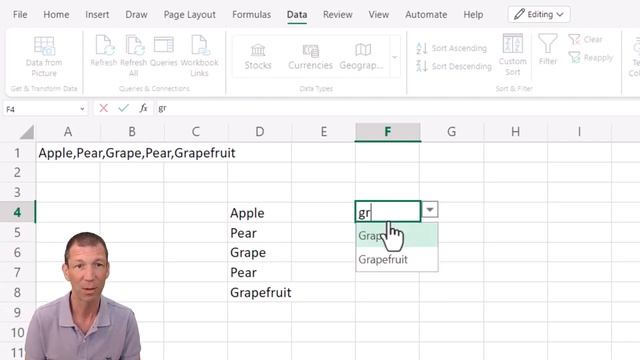640x360 pixels.
Task: Click the Pear cell in row 5
Action: coord(260,233)
